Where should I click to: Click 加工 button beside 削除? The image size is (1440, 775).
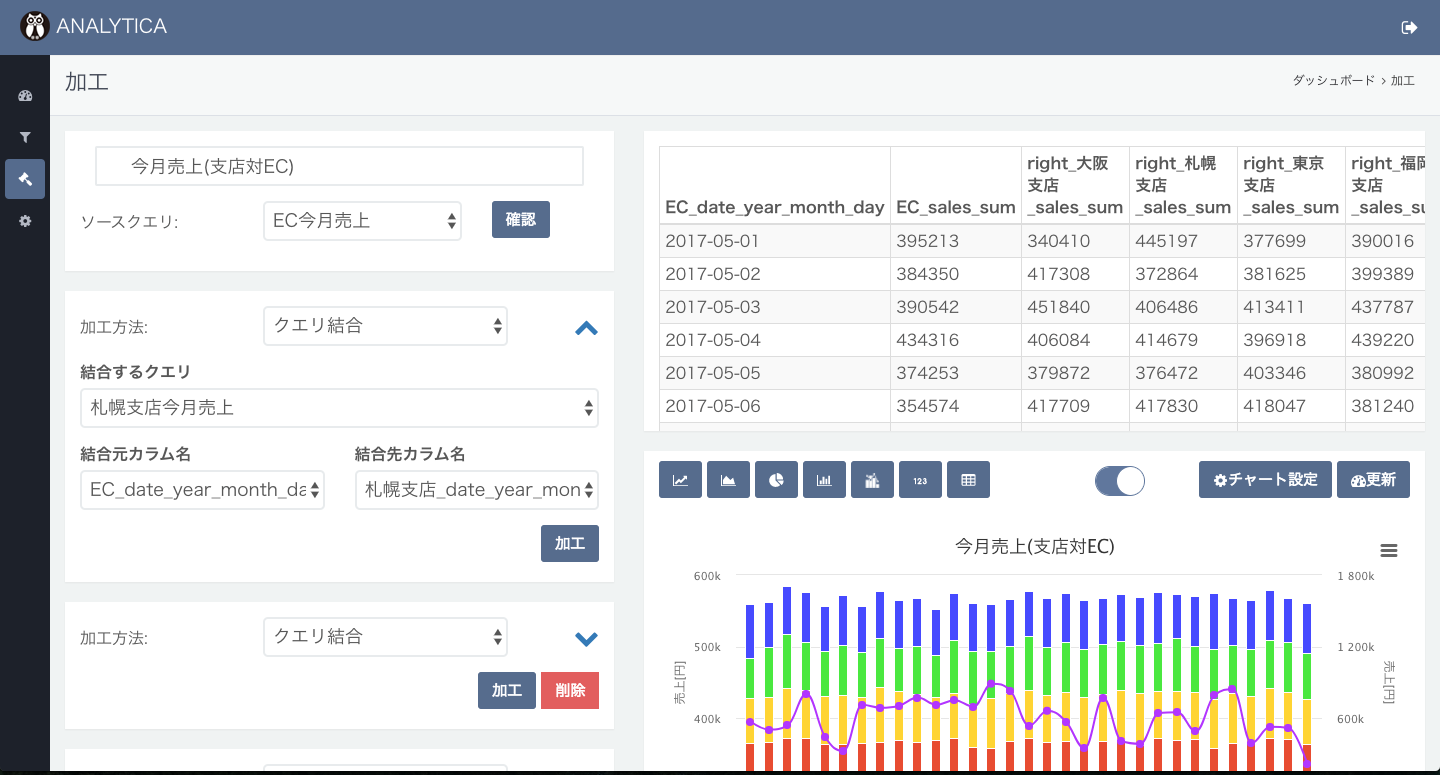tap(507, 691)
